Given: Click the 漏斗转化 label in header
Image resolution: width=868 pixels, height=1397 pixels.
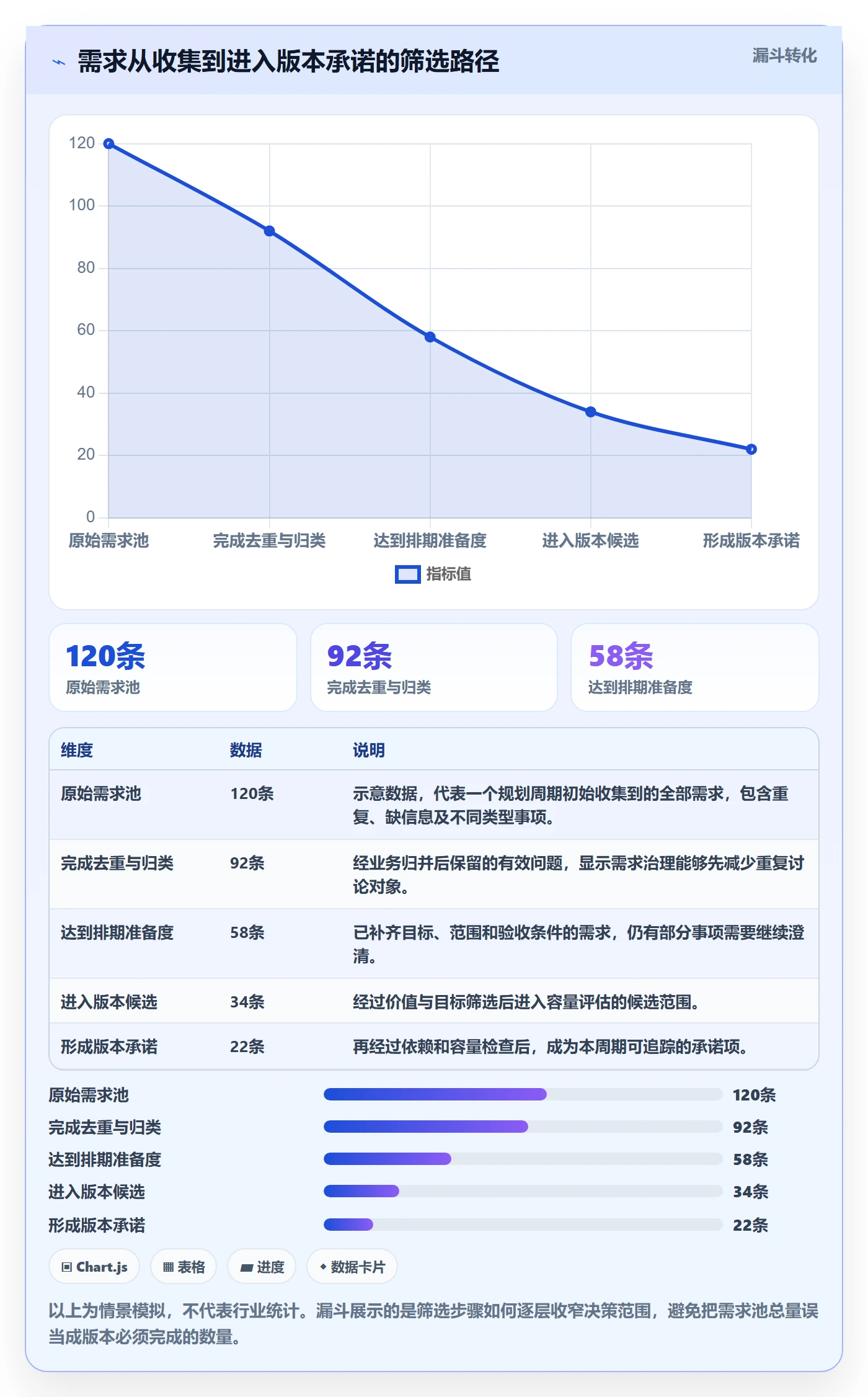Looking at the screenshot, I should pyautogui.click(x=784, y=56).
